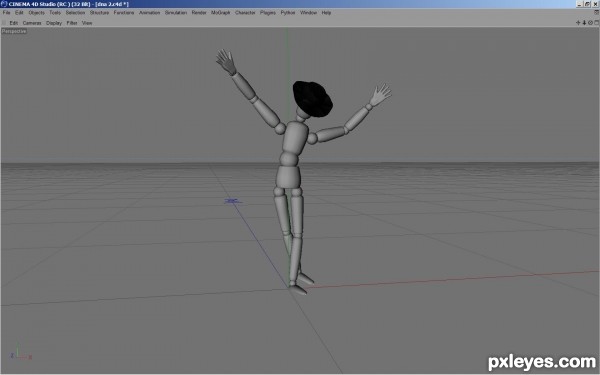The height and width of the screenshot is (375, 600).
Task: Open the viewport Display menu
Action: click(54, 23)
